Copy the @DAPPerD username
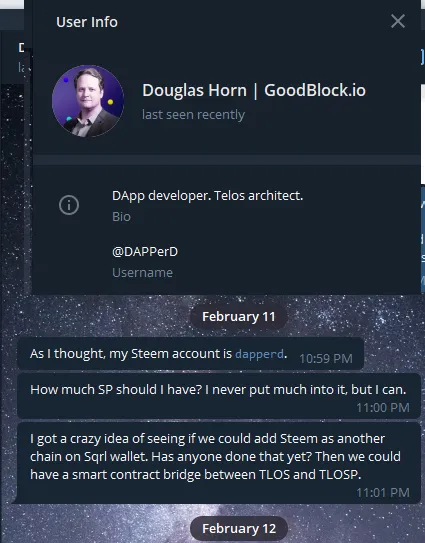The width and height of the screenshot is (425, 543). pyautogui.click(x=145, y=252)
